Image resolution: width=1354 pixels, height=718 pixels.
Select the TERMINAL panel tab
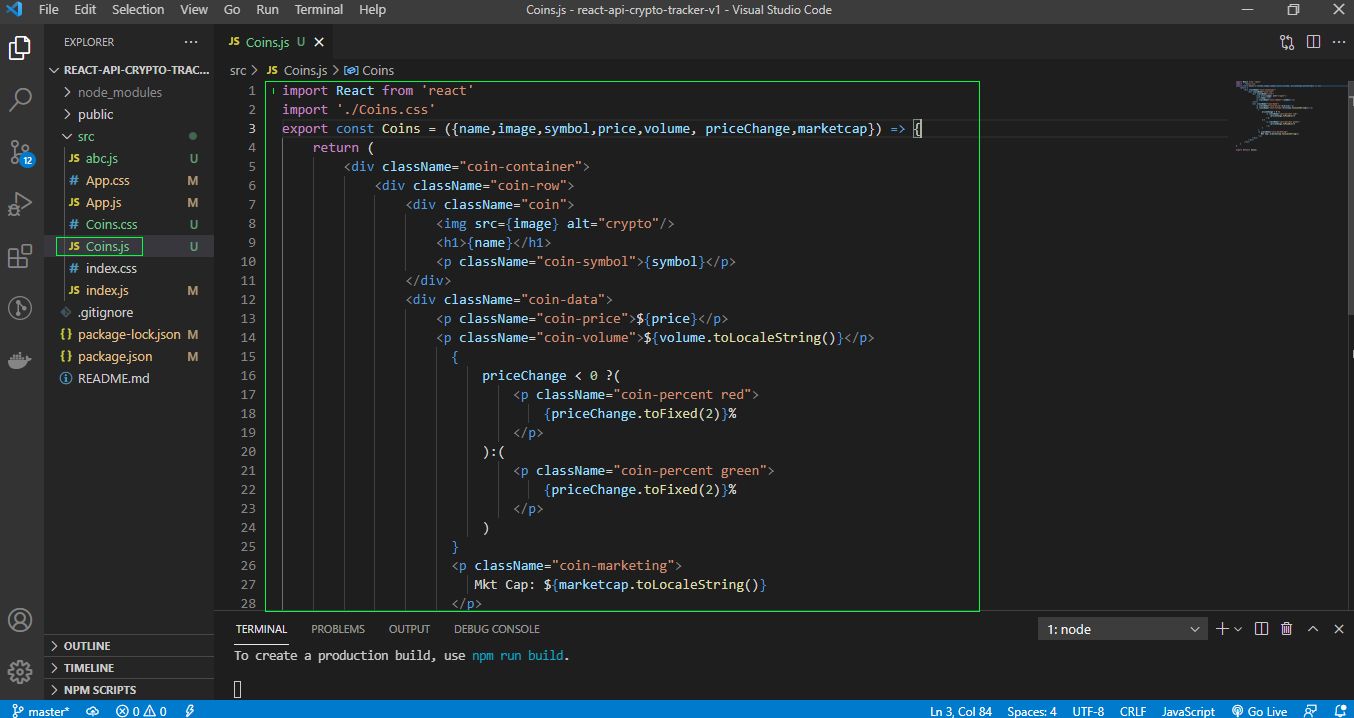coord(261,629)
